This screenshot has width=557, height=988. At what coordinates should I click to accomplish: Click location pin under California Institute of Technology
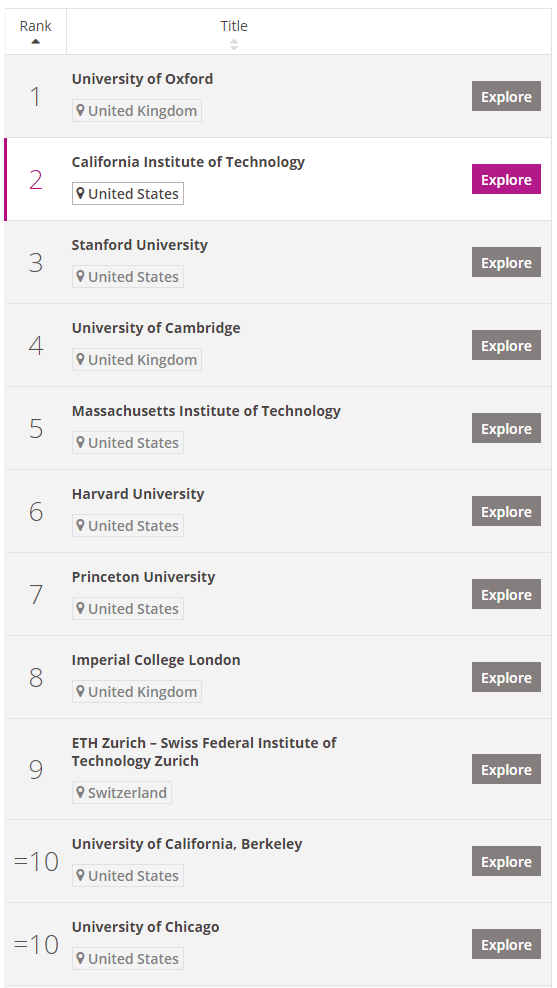pos(80,193)
